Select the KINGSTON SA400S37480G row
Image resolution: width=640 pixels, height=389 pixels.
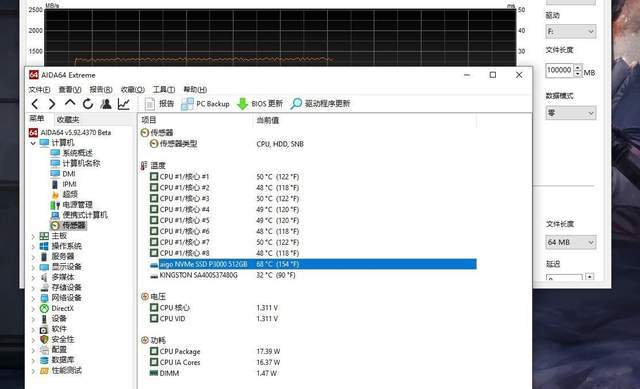[x=313, y=275]
